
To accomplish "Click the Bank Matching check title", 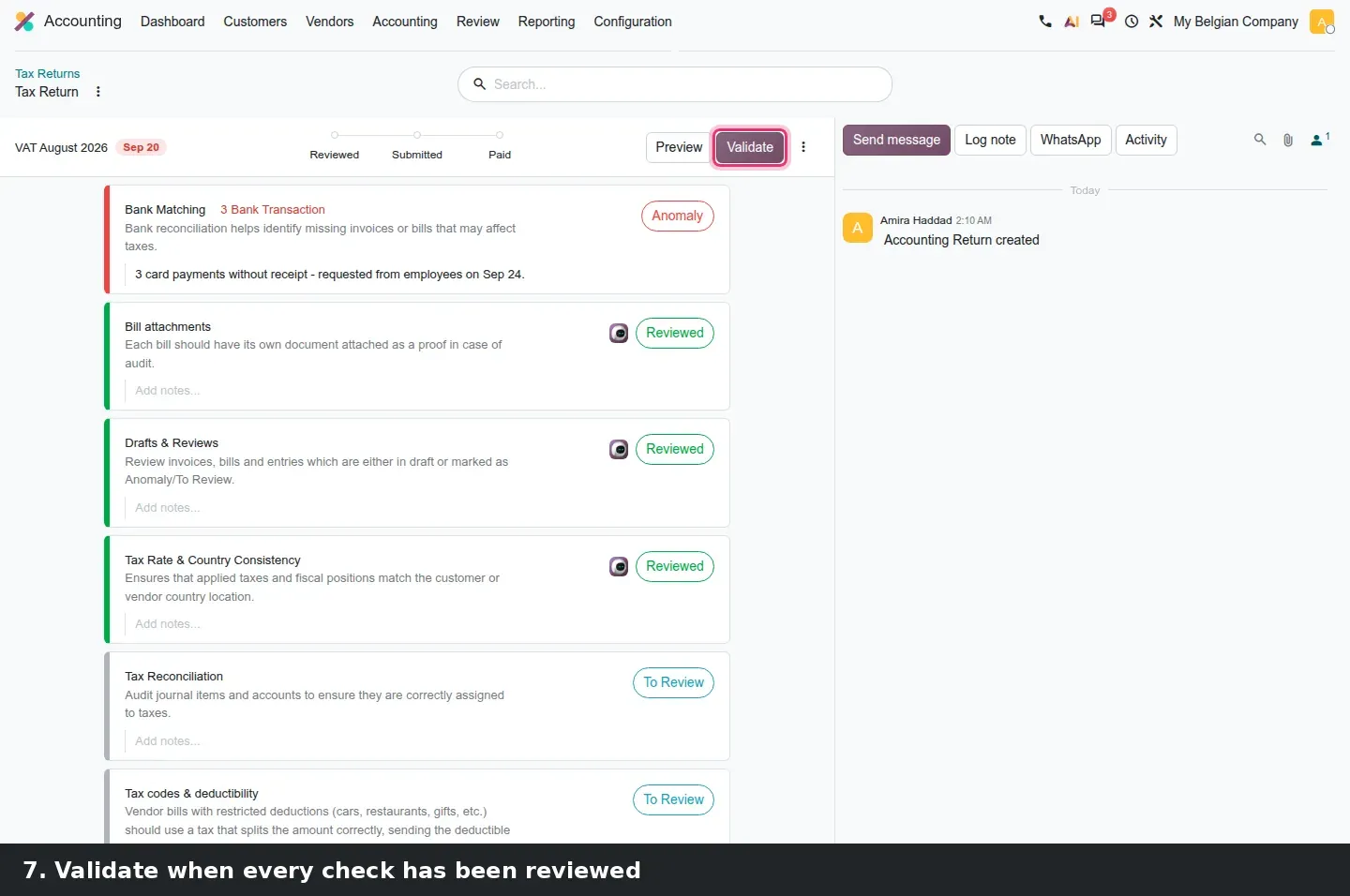I will point(165,210).
